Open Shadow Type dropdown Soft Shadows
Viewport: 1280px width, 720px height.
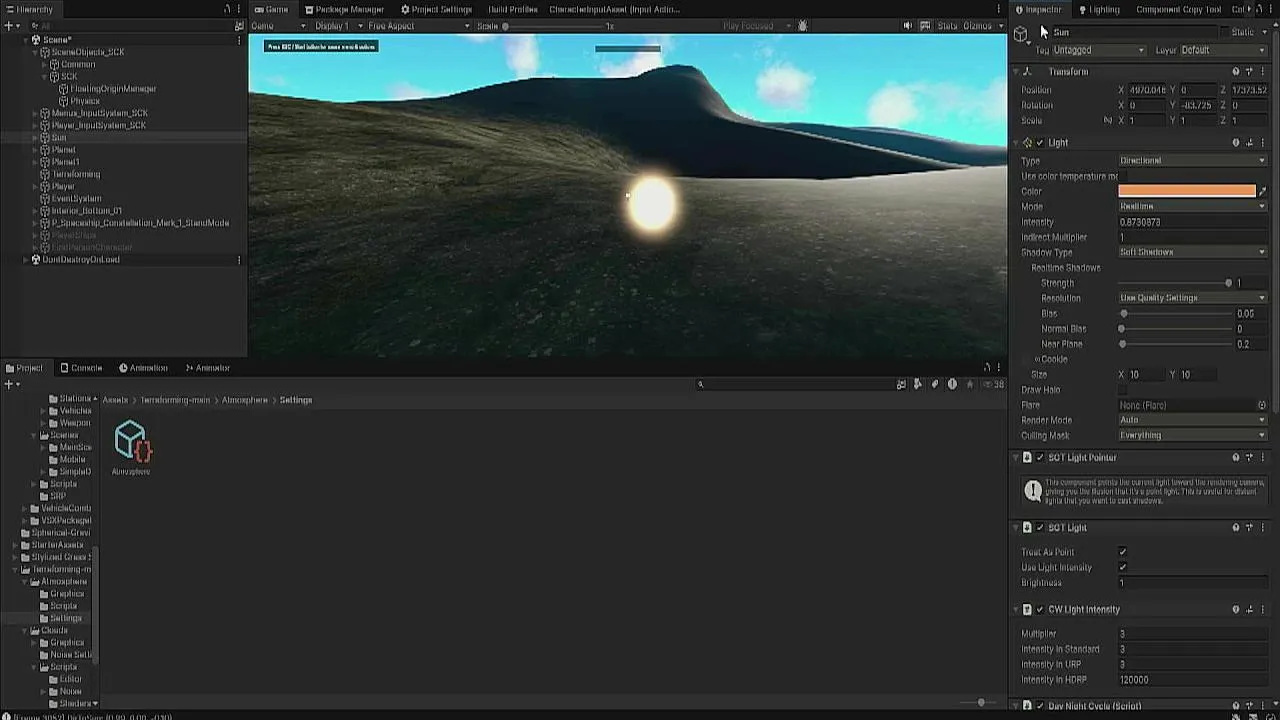click(1192, 252)
